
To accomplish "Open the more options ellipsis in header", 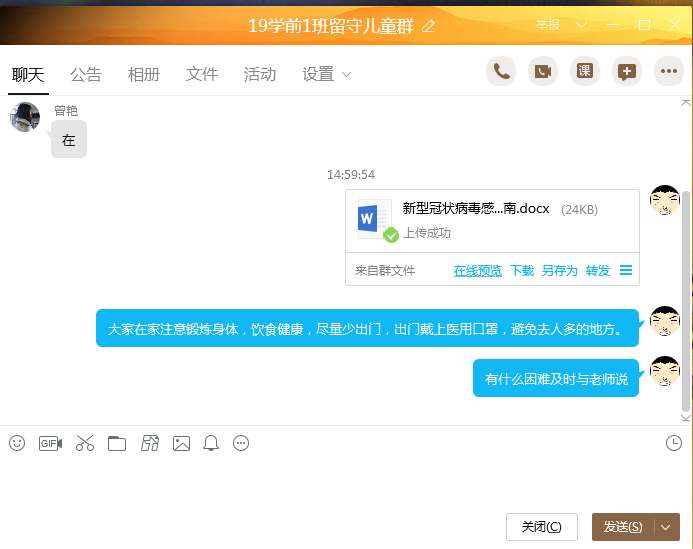I will point(669,71).
